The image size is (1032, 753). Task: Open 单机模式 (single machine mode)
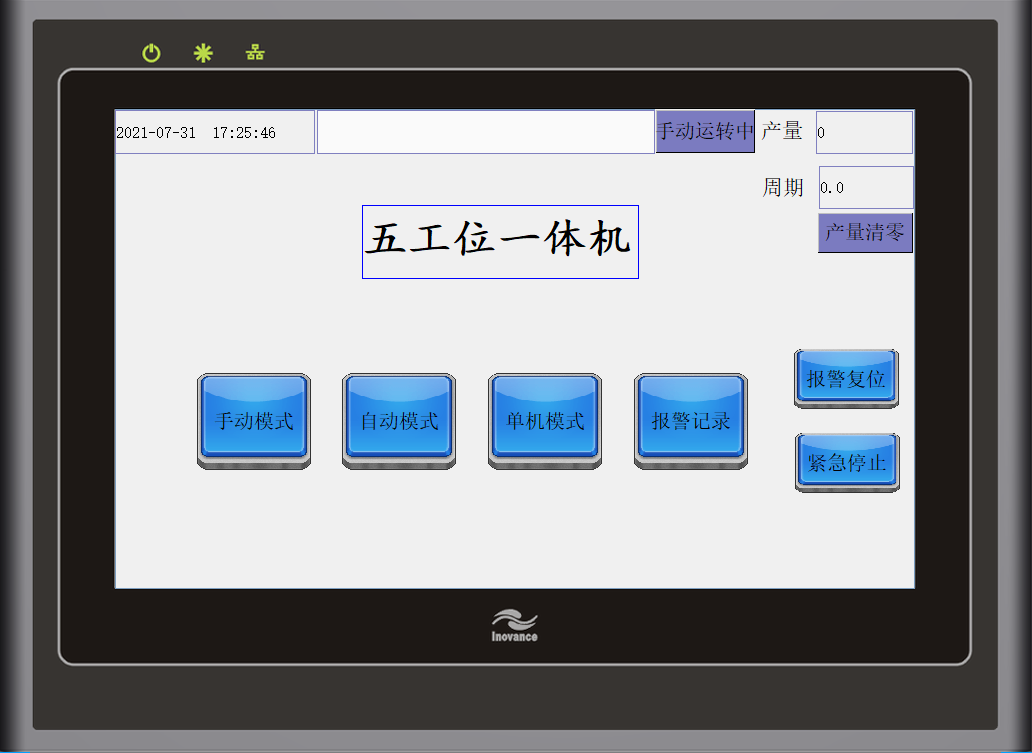tap(545, 420)
